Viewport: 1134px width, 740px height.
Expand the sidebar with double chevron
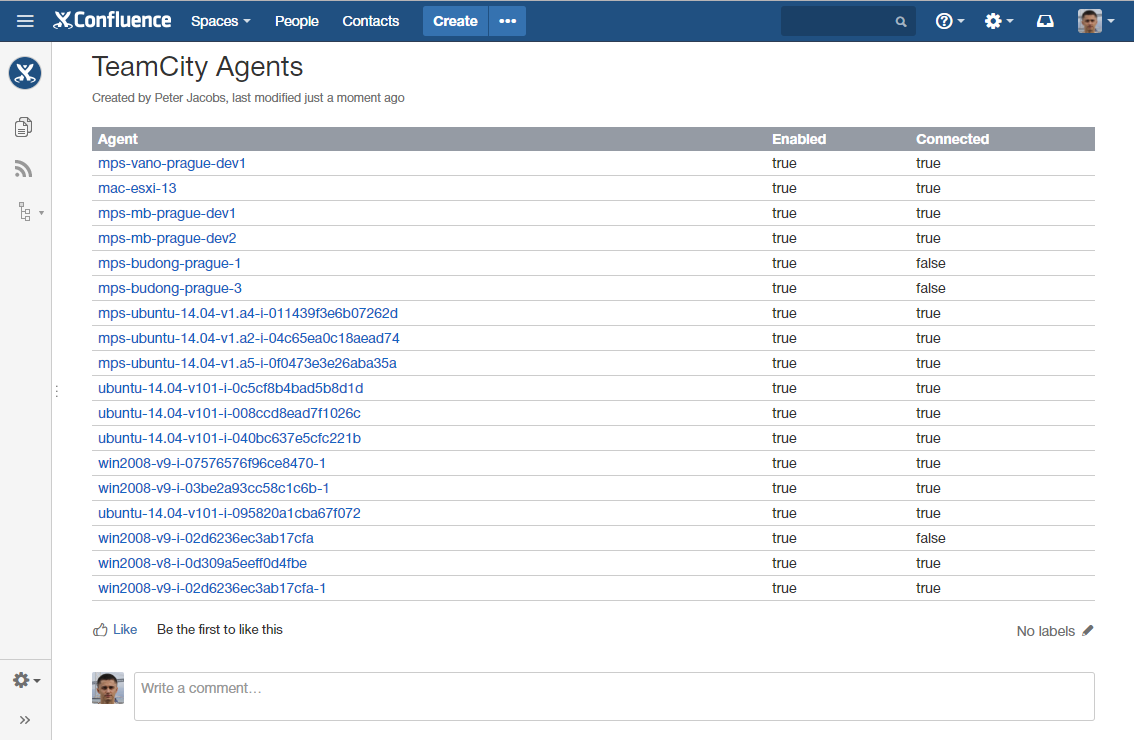tap(25, 719)
